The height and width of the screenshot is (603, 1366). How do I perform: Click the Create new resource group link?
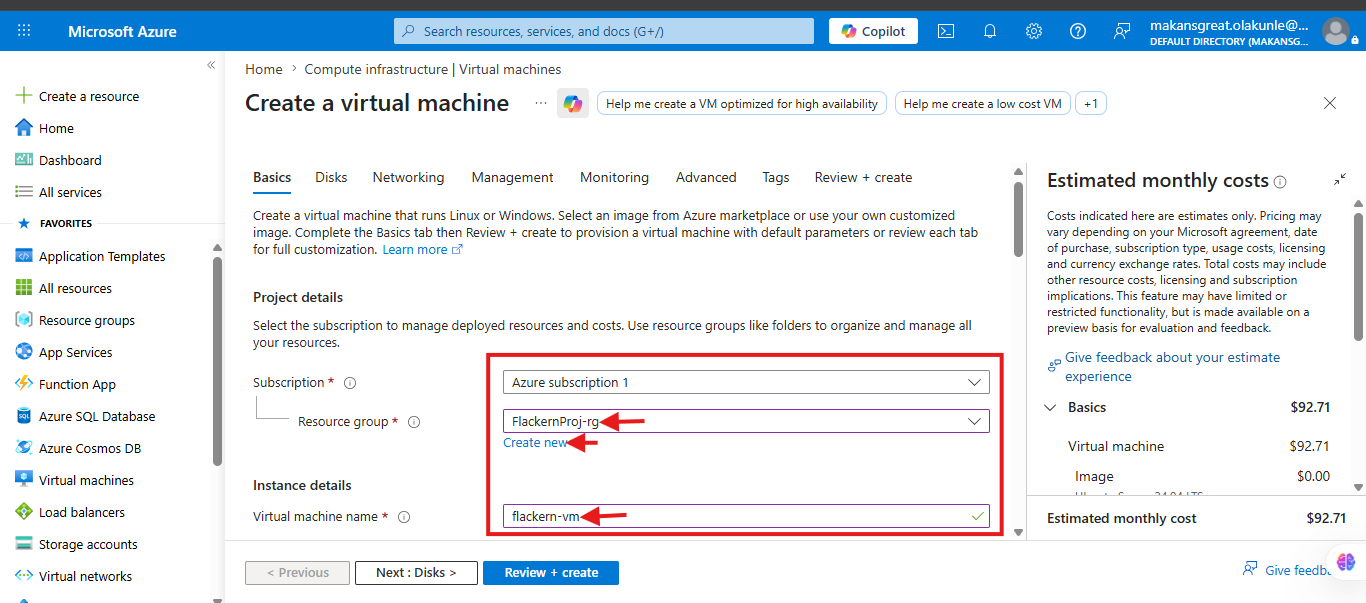[535, 442]
